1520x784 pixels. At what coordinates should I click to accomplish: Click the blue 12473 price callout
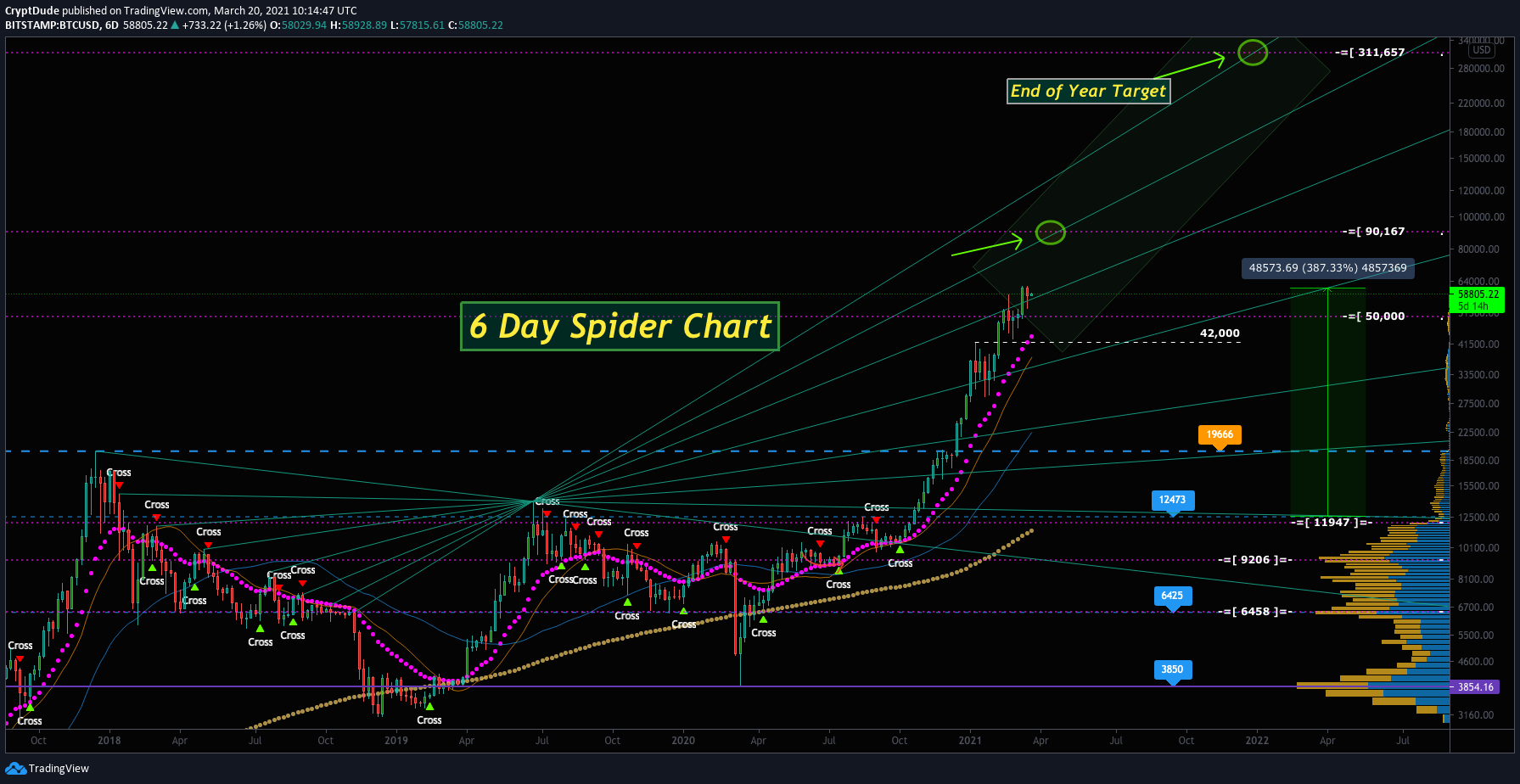click(1172, 501)
